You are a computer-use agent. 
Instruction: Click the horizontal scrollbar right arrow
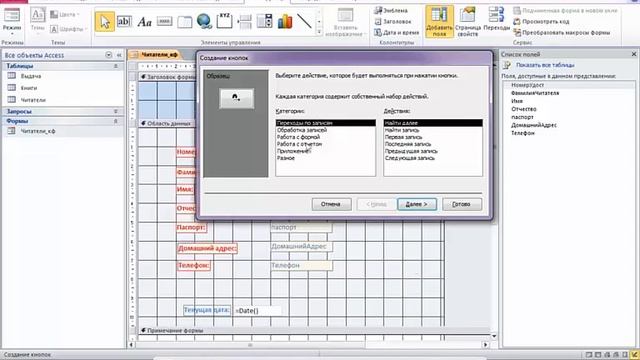click(x=485, y=345)
